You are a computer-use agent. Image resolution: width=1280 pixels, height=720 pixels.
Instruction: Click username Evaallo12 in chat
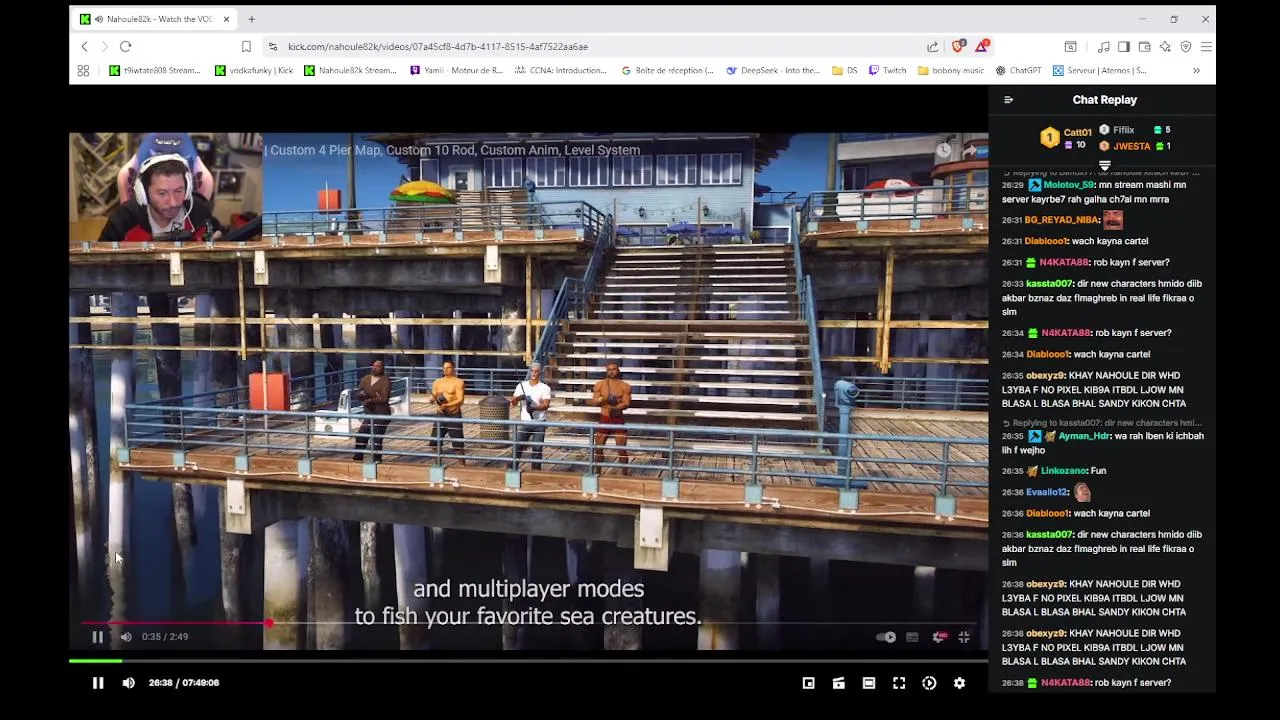(x=1047, y=492)
